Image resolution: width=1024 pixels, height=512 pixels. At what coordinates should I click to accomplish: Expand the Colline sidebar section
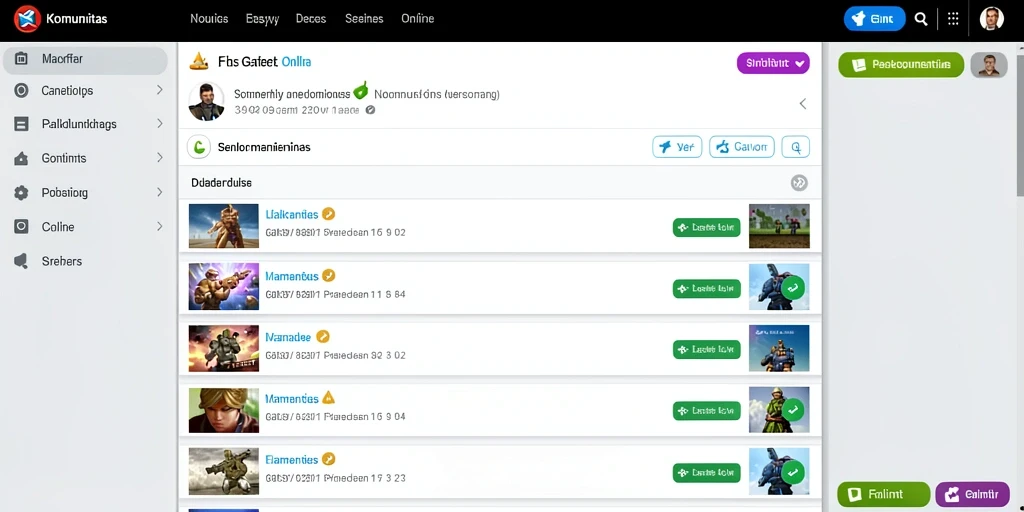159,227
